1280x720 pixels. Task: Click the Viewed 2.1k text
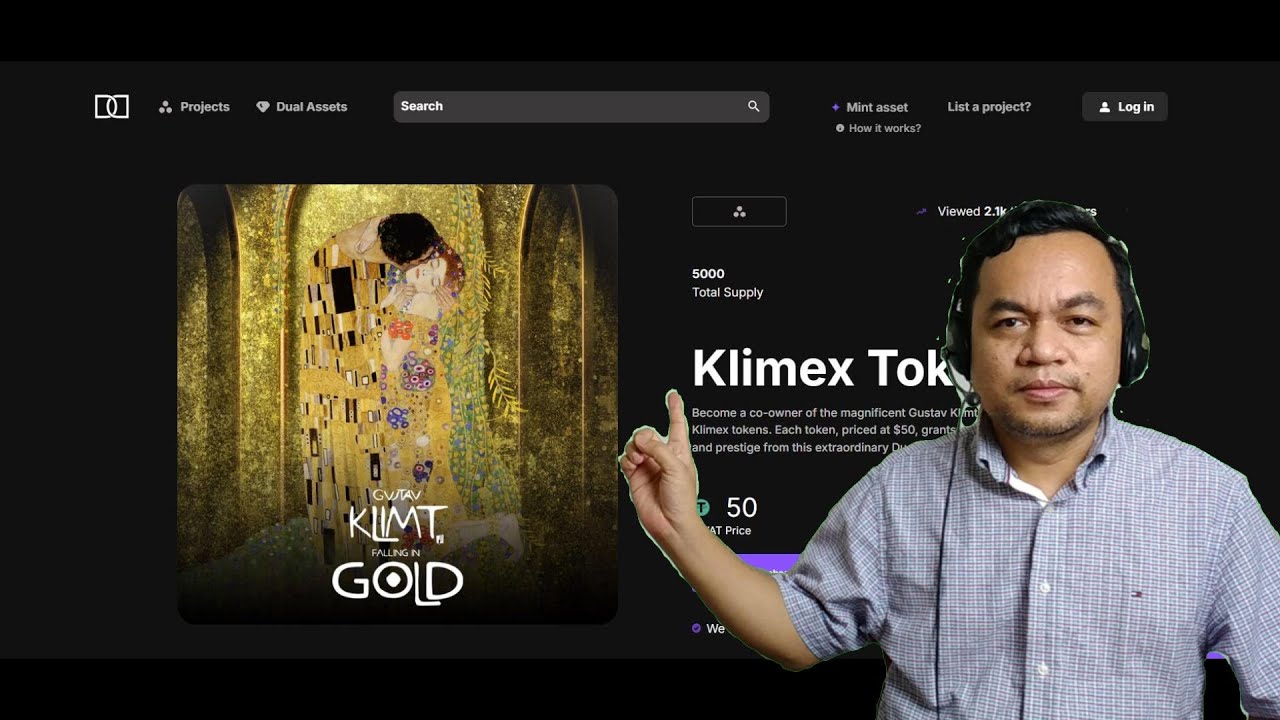tap(971, 211)
